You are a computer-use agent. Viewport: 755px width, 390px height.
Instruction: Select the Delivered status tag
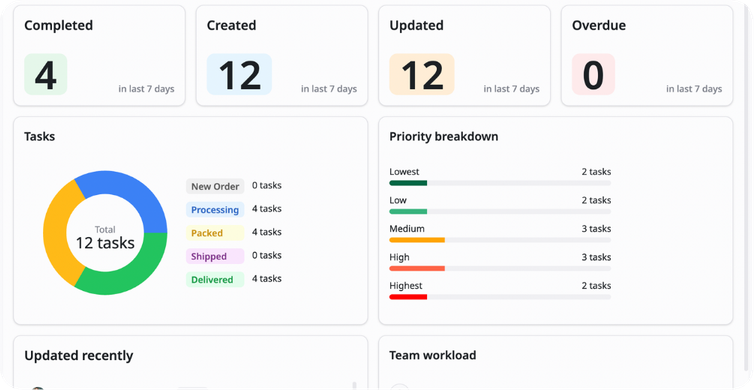pyautogui.click(x=215, y=280)
